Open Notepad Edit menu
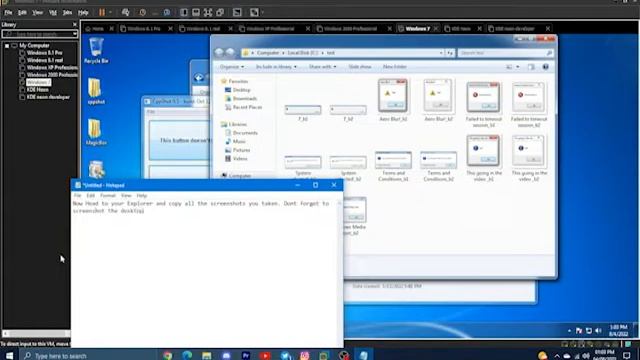 [90, 196]
